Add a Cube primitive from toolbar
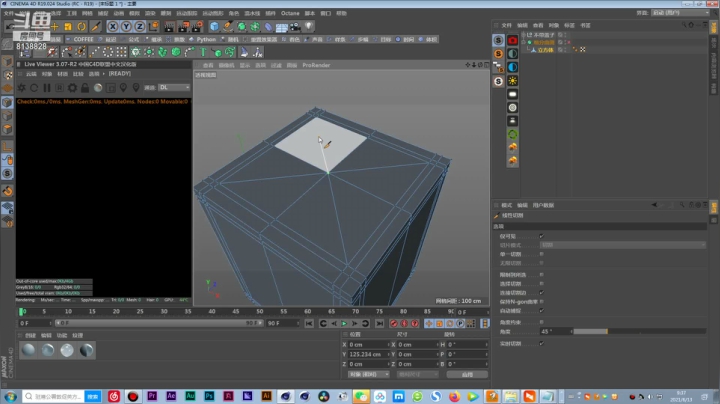 pos(214,27)
